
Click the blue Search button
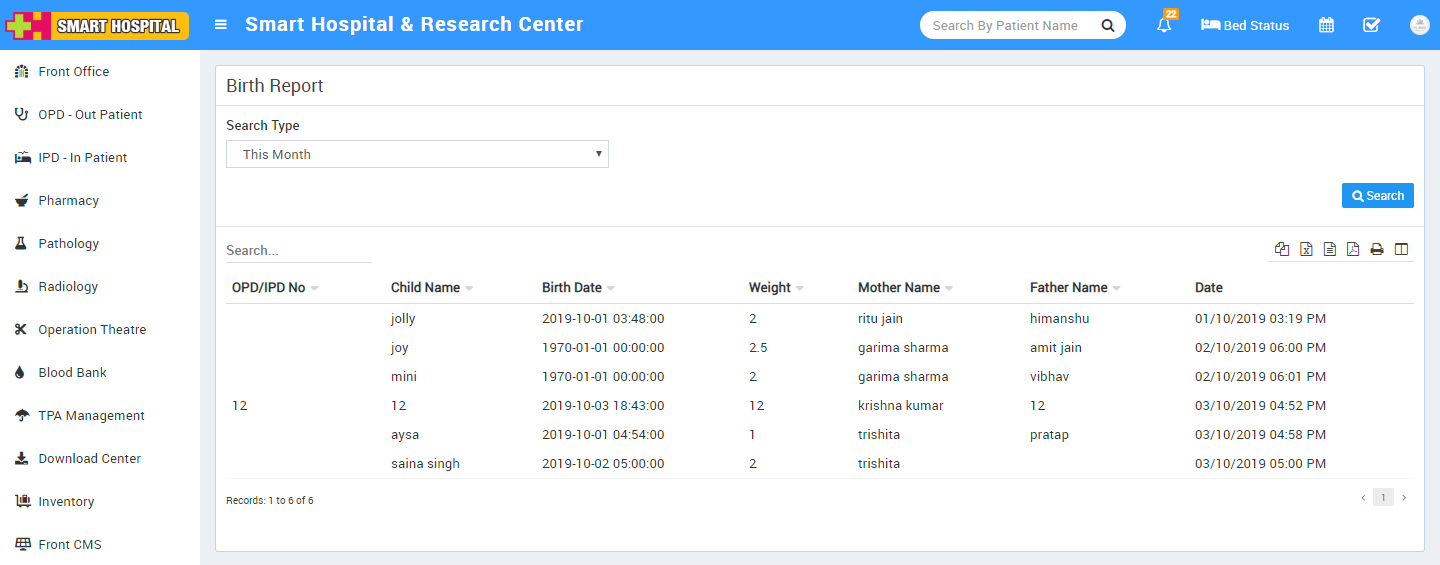(x=1377, y=196)
